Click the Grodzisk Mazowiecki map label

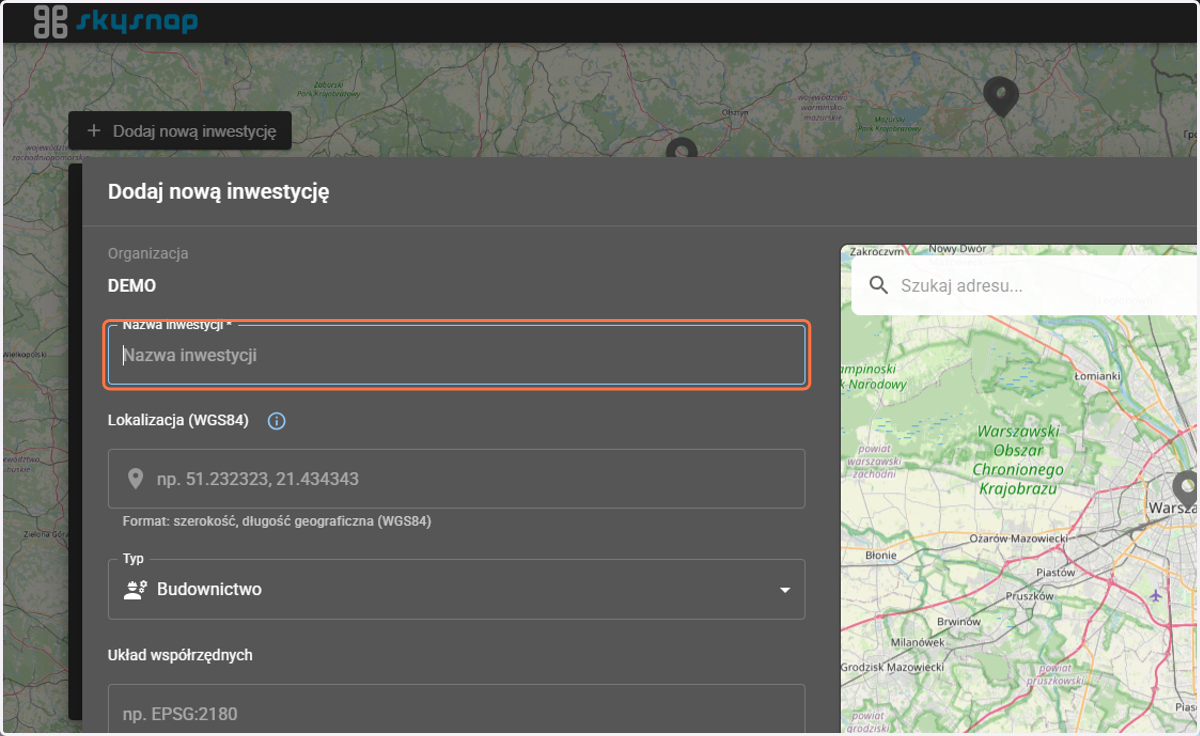click(x=893, y=667)
